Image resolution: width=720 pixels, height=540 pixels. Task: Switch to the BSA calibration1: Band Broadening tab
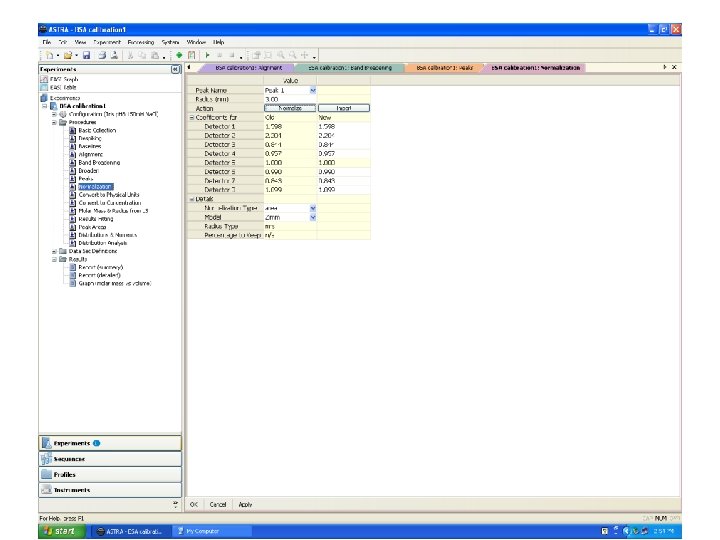pyautogui.click(x=350, y=68)
